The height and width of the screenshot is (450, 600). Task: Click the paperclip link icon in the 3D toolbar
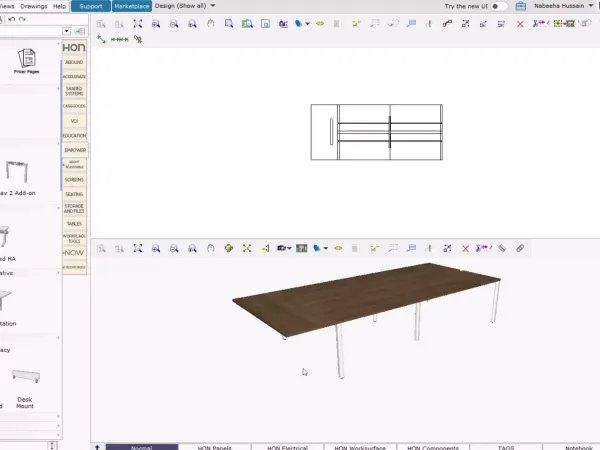coord(520,248)
